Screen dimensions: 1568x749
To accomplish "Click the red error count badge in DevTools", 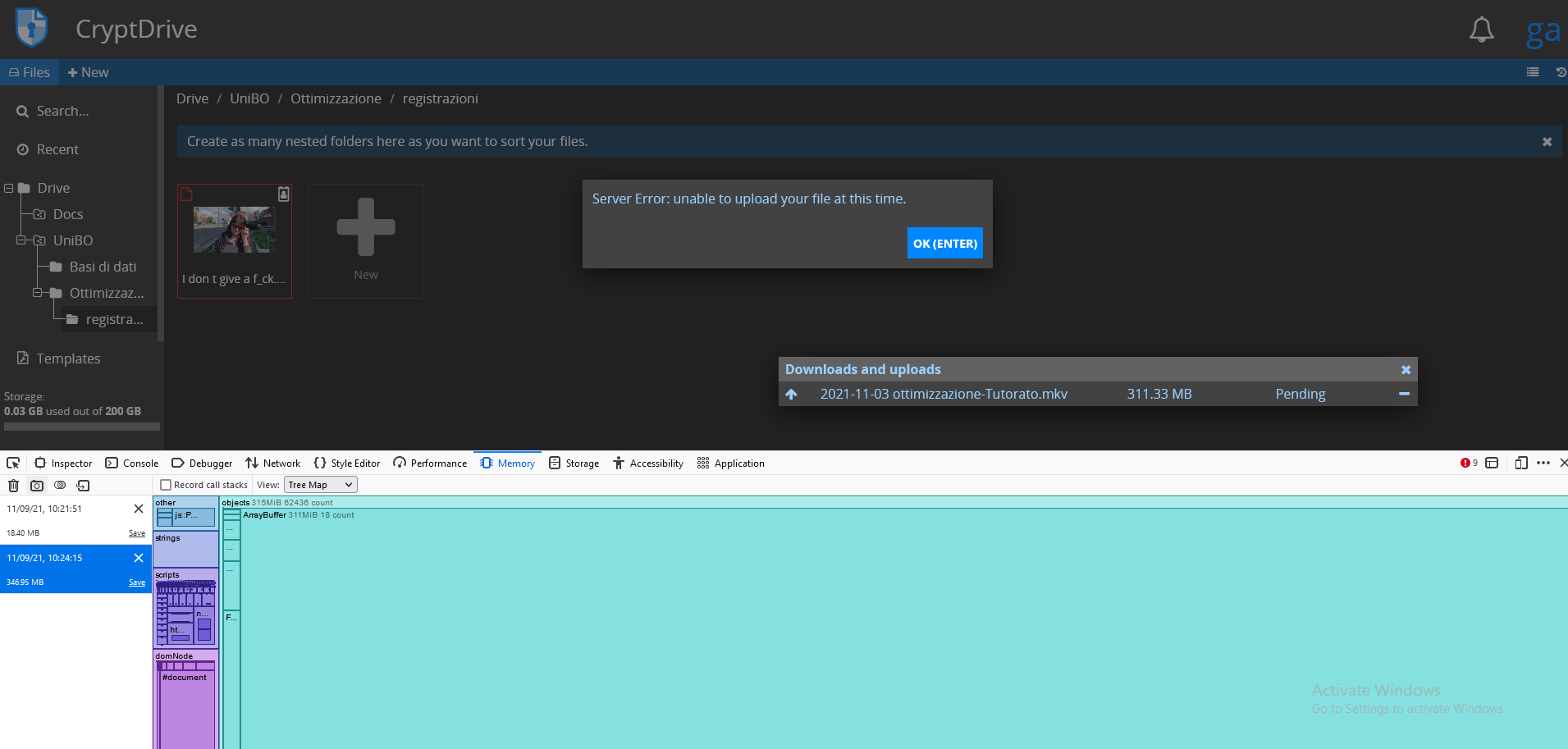I will pyautogui.click(x=1467, y=463).
